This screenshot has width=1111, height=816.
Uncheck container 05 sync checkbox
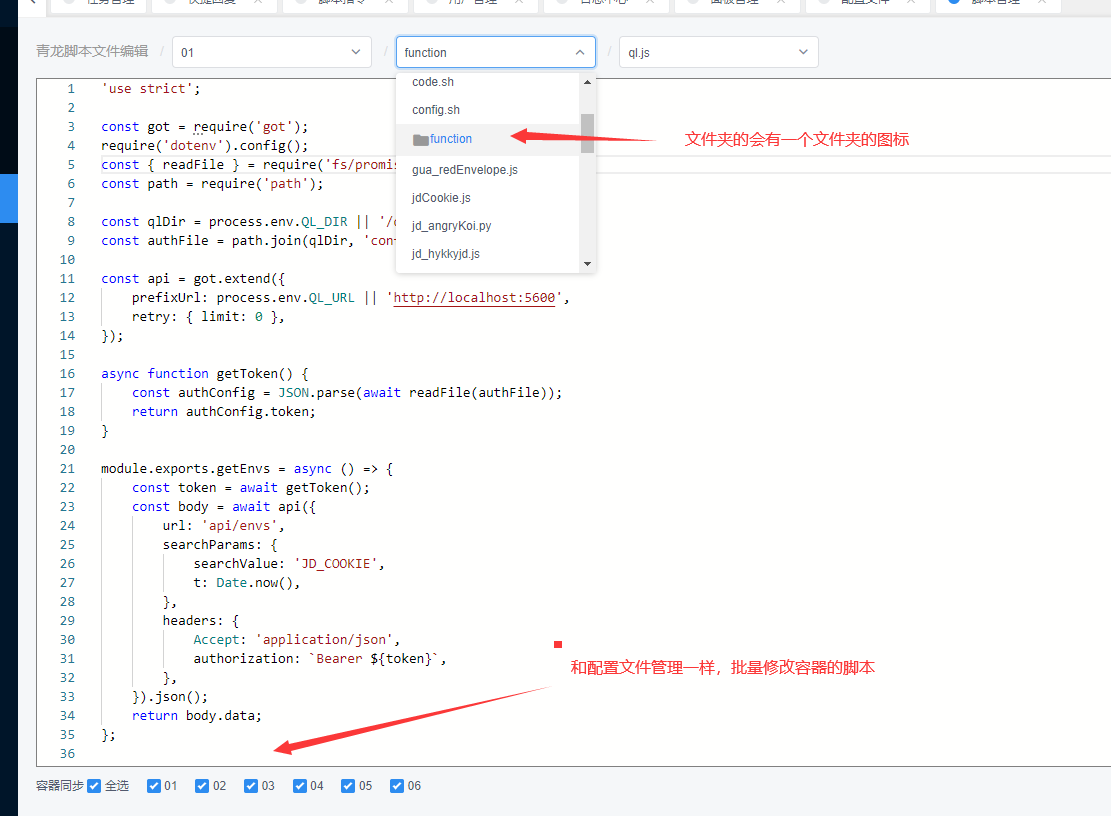348,786
